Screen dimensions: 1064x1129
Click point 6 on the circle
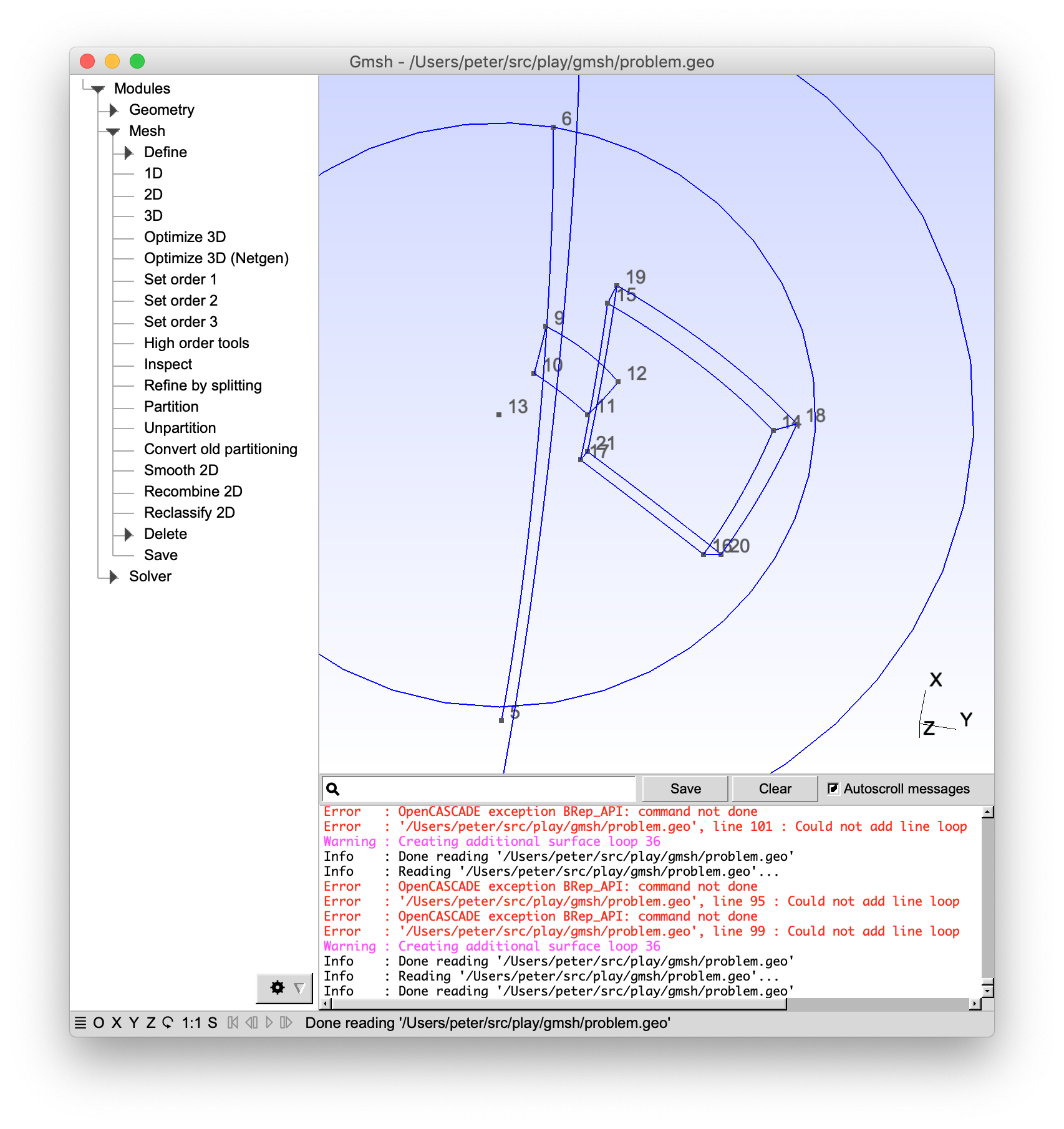point(553,127)
